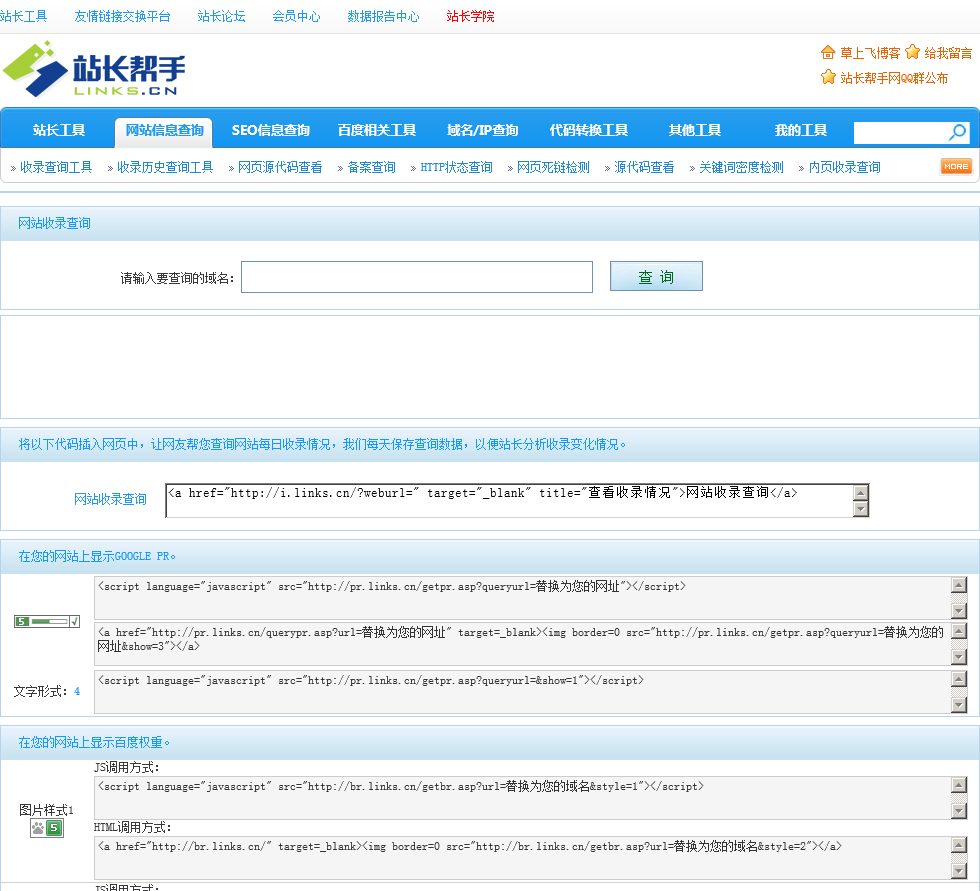Click down arrow of style=2 textarea scrollbar
Image resolution: width=980 pixels, height=891 pixels.
click(959, 870)
